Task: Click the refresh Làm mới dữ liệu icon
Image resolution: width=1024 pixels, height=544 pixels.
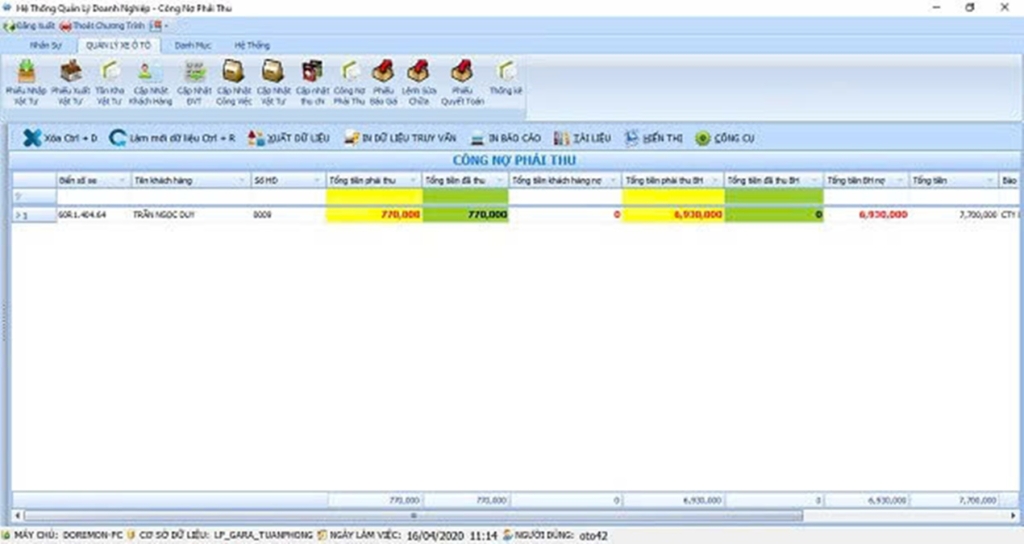Action: pyautogui.click(x=118, y=138)
